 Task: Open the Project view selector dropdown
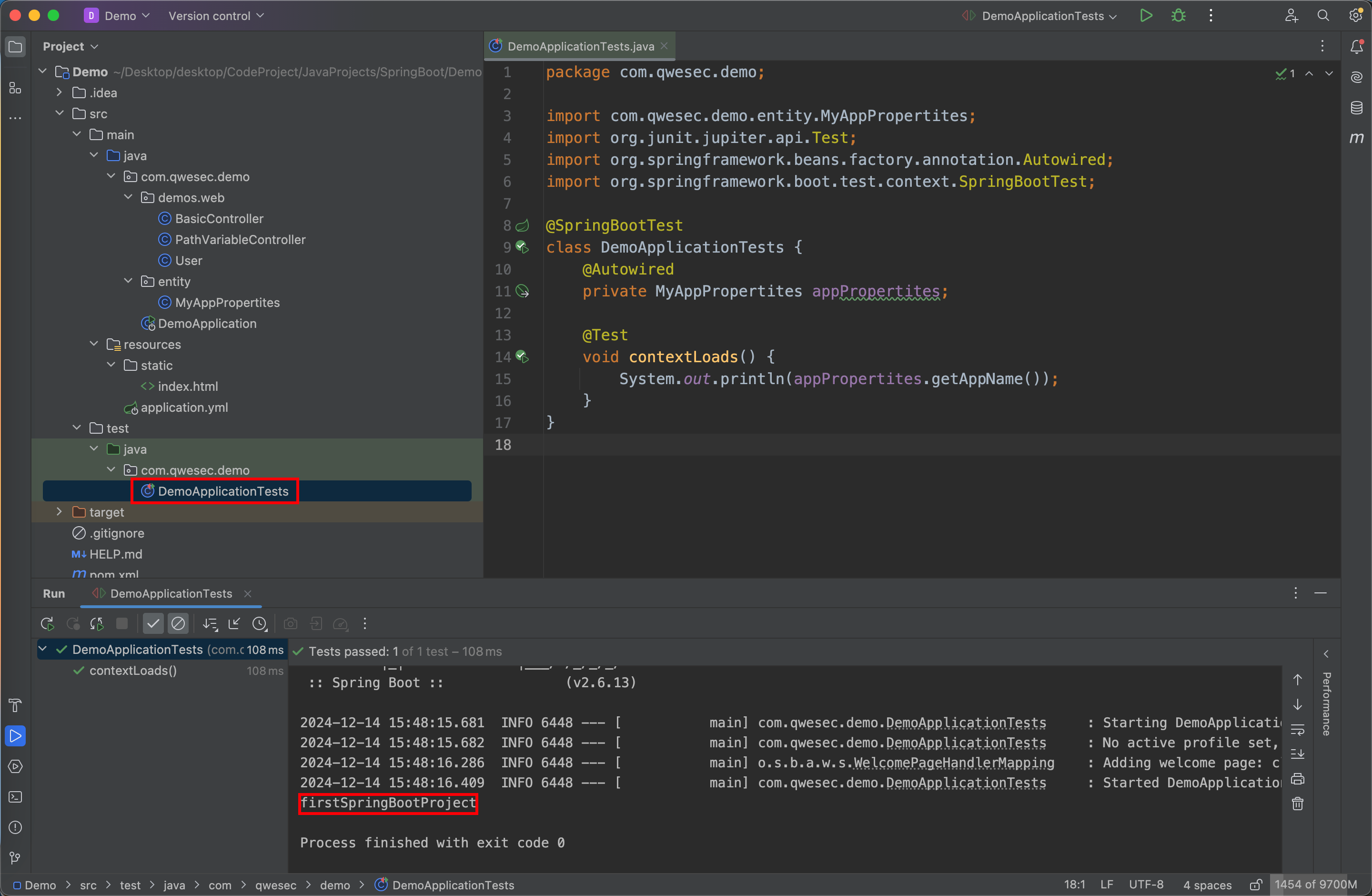[x=71, y=47]
